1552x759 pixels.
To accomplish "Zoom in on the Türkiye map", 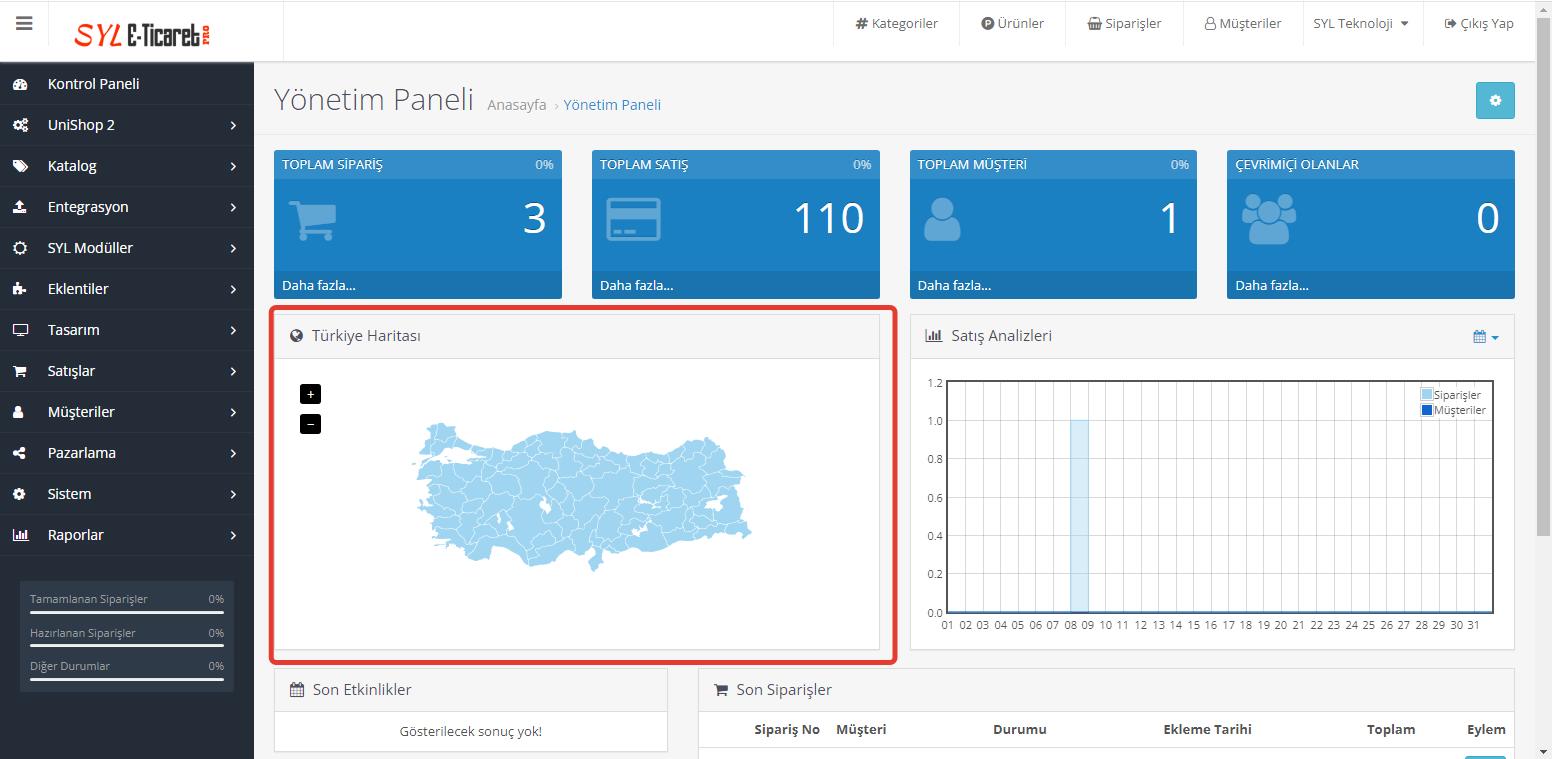I will click(310, 394).
